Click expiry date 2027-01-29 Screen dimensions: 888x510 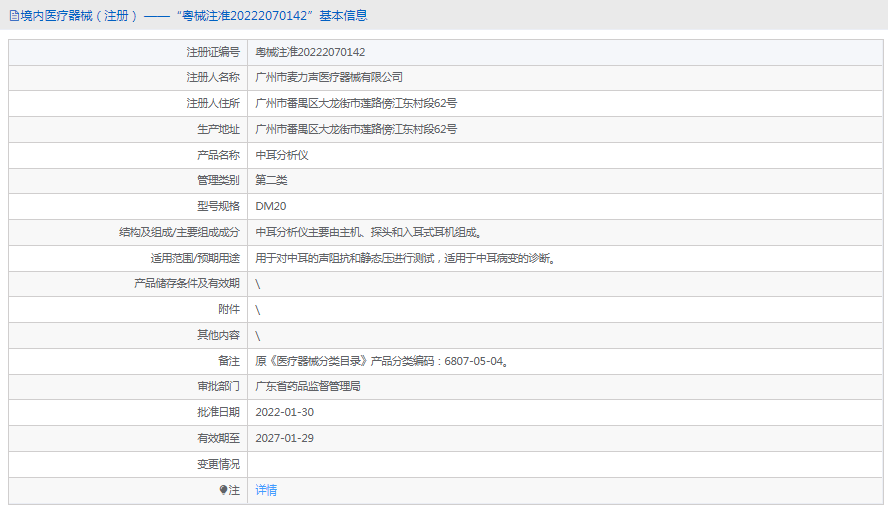pos(284,439)
